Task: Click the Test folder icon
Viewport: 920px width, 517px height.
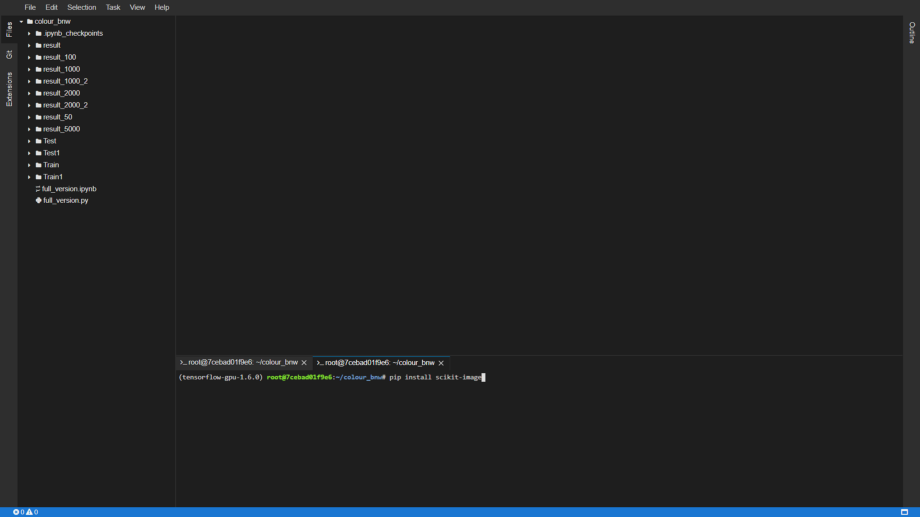Action: [39, 141]
